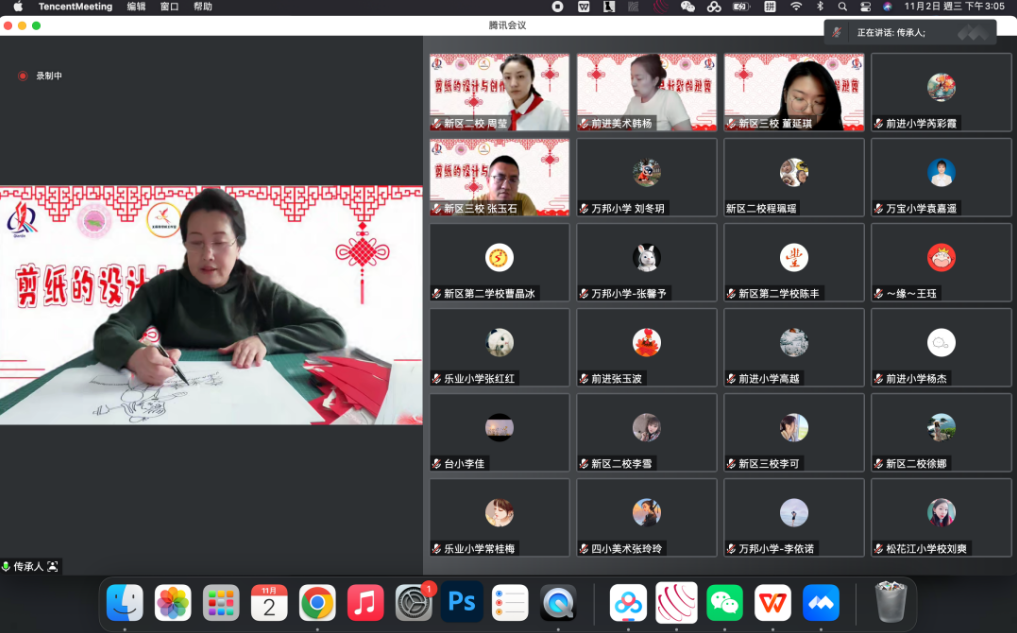
Task: Open the 编辑 menu
Action: (x=136, y=7)
